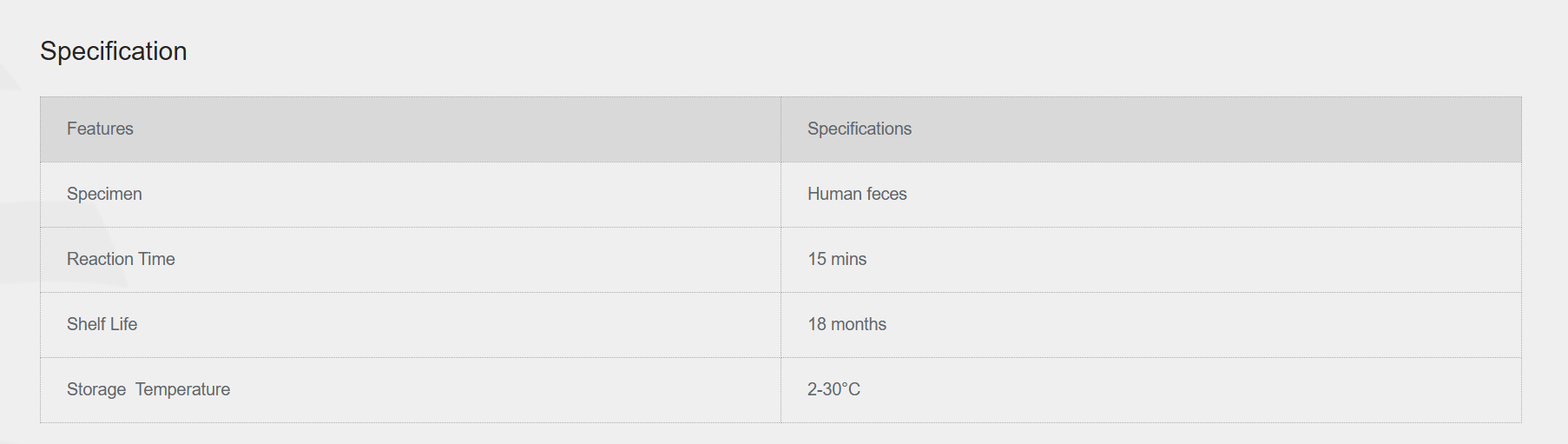1568x444 pixels.
Task: Click the Specimen row label
Action: (x=104, y=194)
